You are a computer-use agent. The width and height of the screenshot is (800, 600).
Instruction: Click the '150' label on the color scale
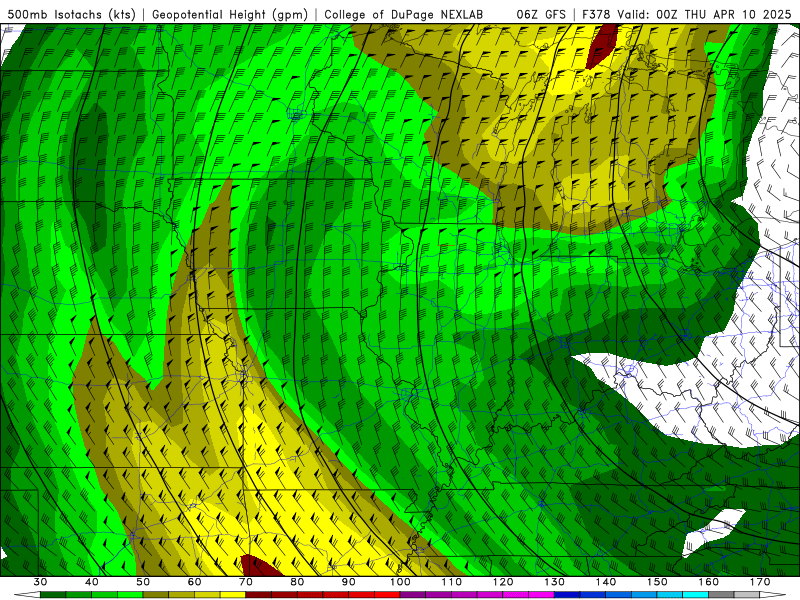pos(657,582)
